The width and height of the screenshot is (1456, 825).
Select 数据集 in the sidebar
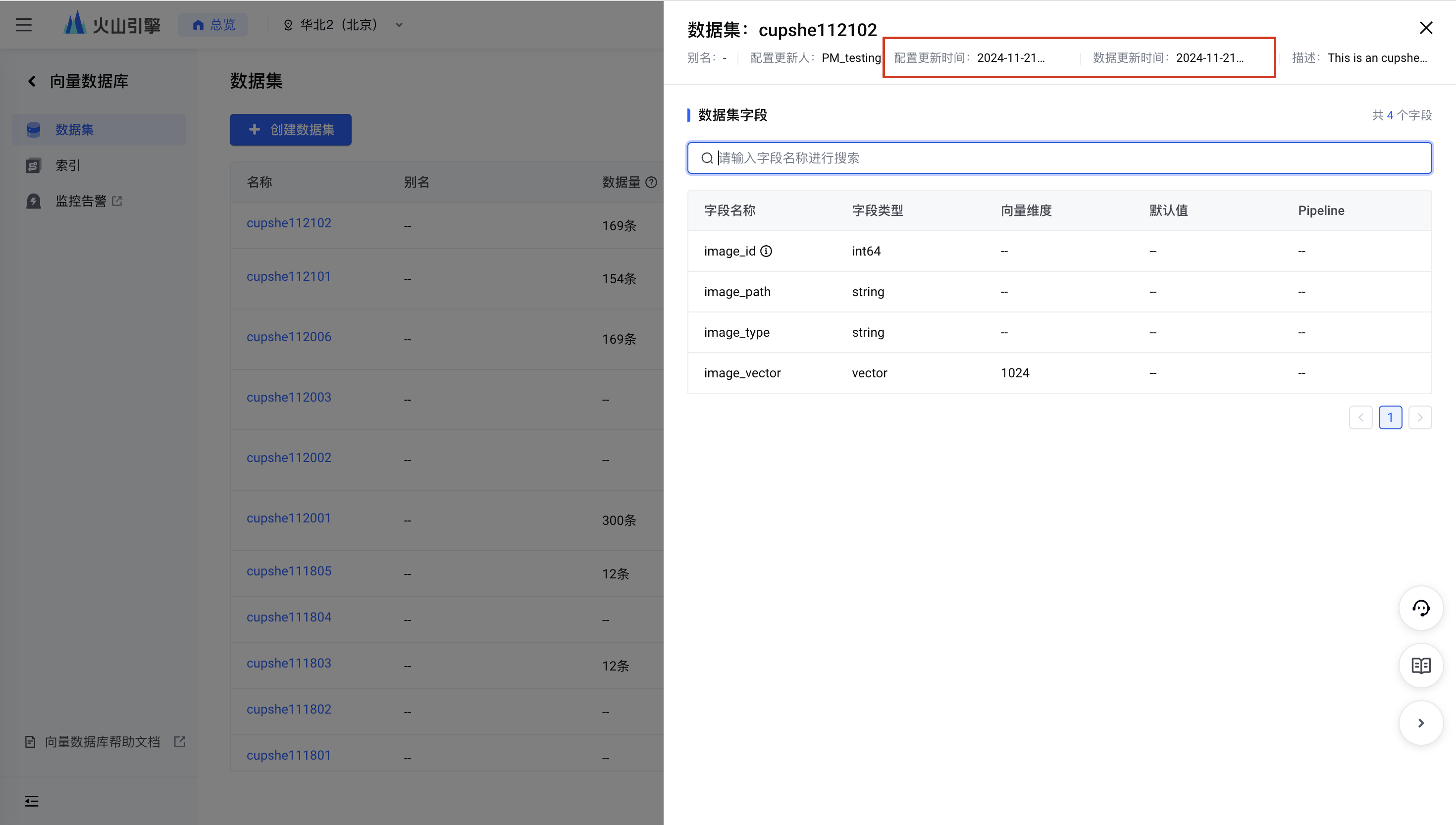click(x=99, y=129)
